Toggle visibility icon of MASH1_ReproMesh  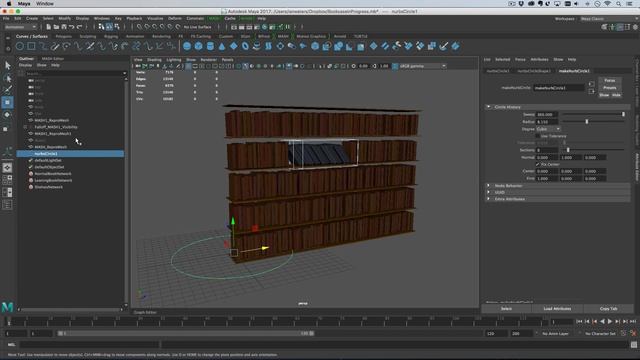click(x=31, y=120)
